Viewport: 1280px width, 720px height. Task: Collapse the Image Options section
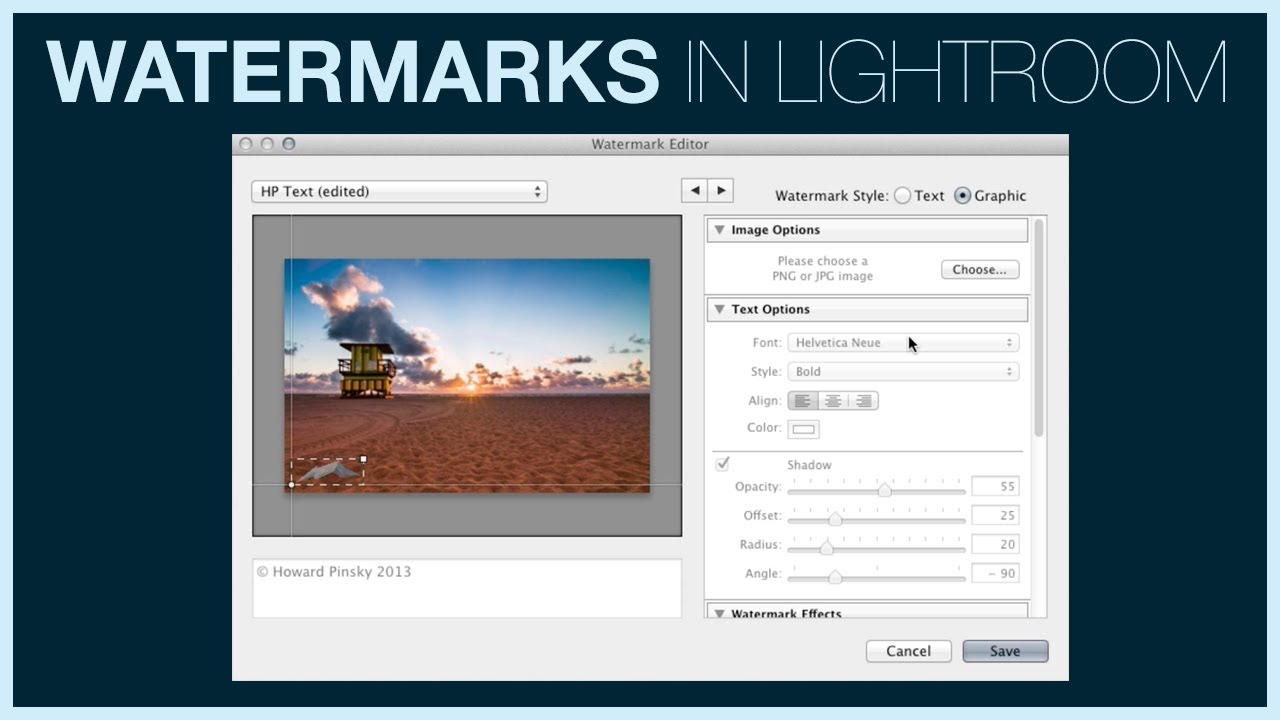click(x=719, y=230)
